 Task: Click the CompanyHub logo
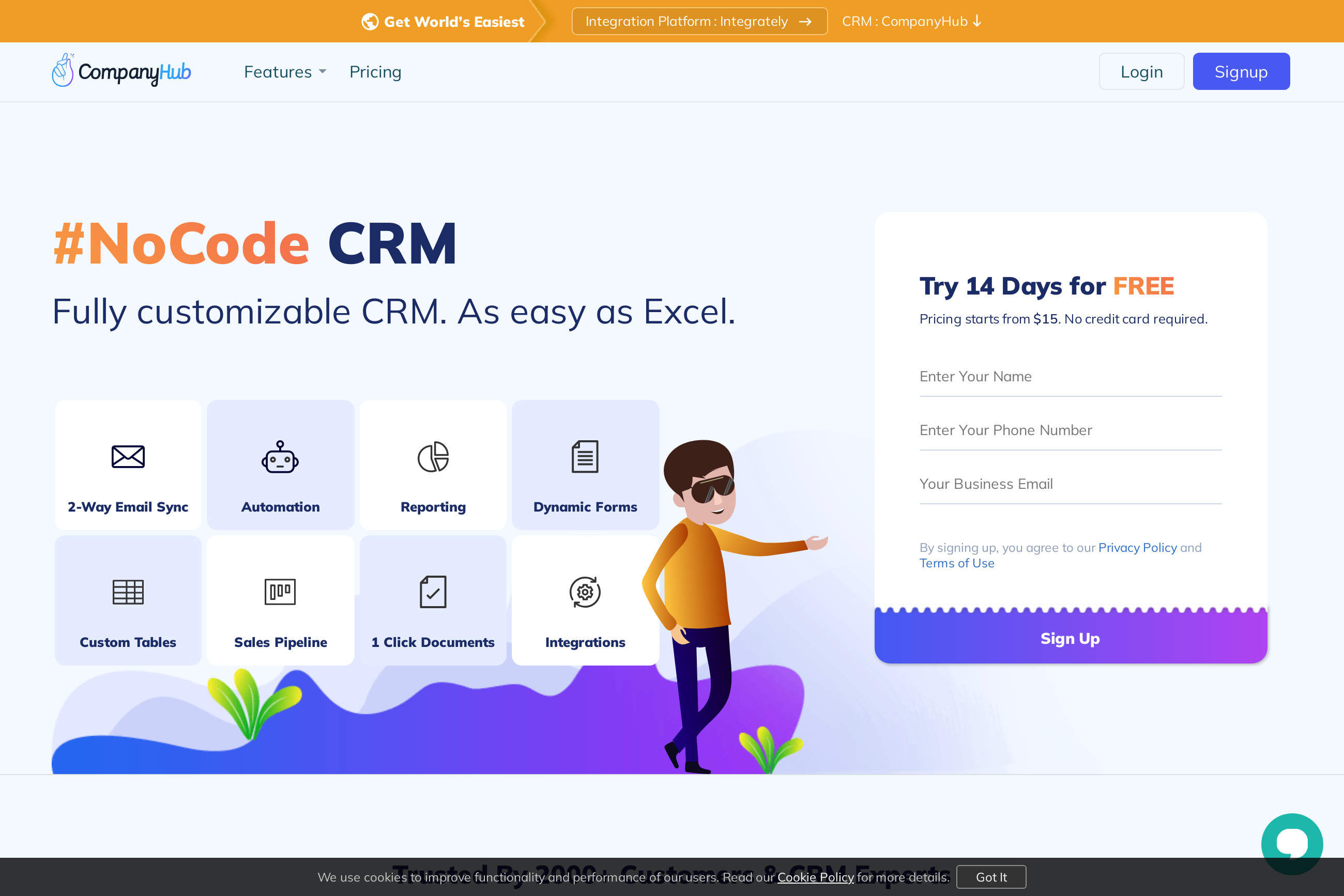(x=121, y=71)
